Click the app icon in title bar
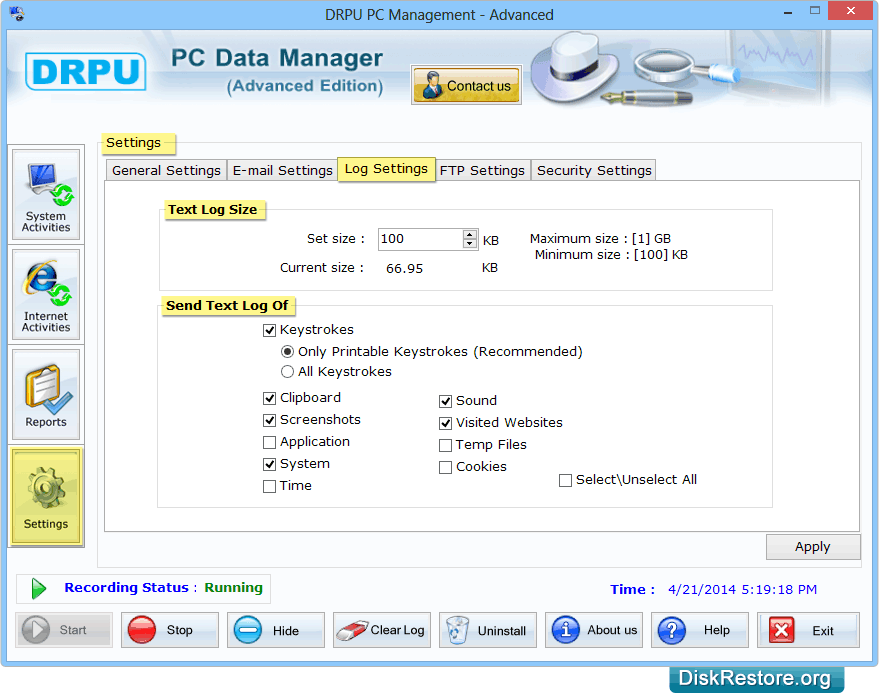 (x=17, y=13)
